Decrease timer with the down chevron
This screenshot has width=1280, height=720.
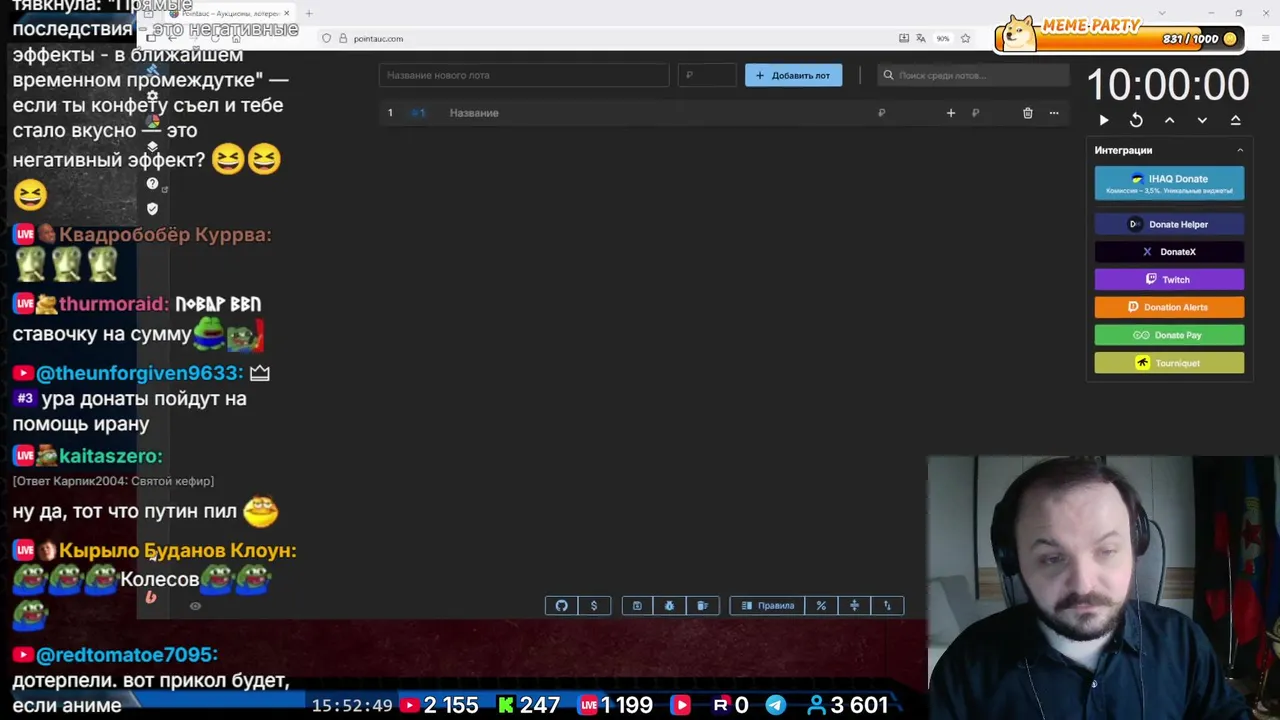click(x=1202, y=120)
